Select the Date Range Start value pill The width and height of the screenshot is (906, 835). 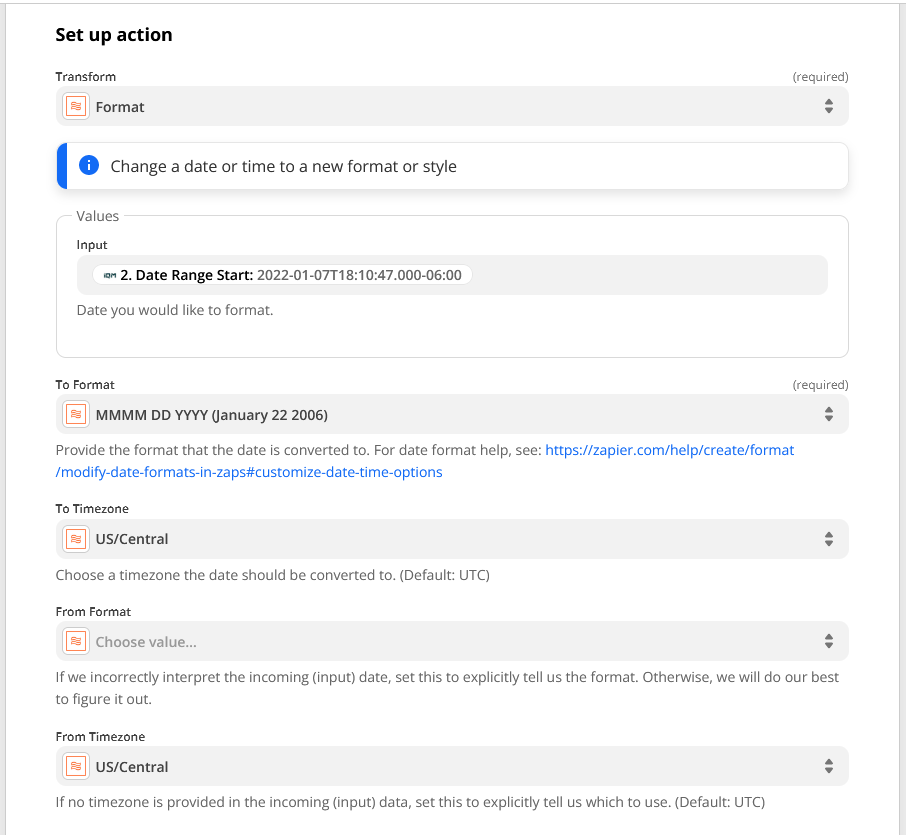point(283,275)
